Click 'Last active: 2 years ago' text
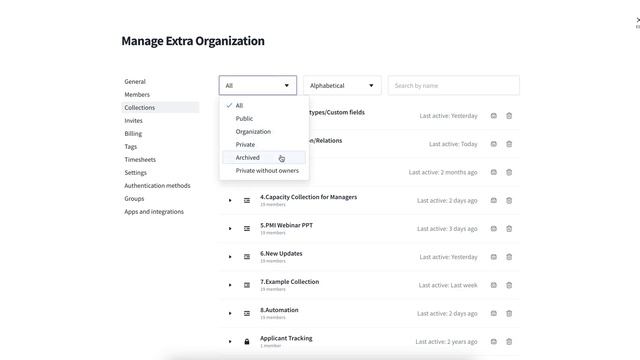The image size is (640, 360). point(446,342)
